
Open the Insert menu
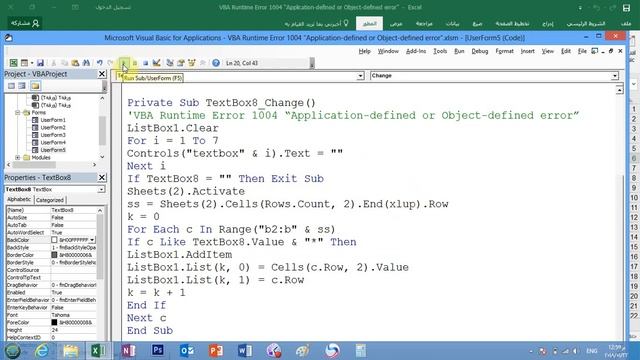pos(527,51)
